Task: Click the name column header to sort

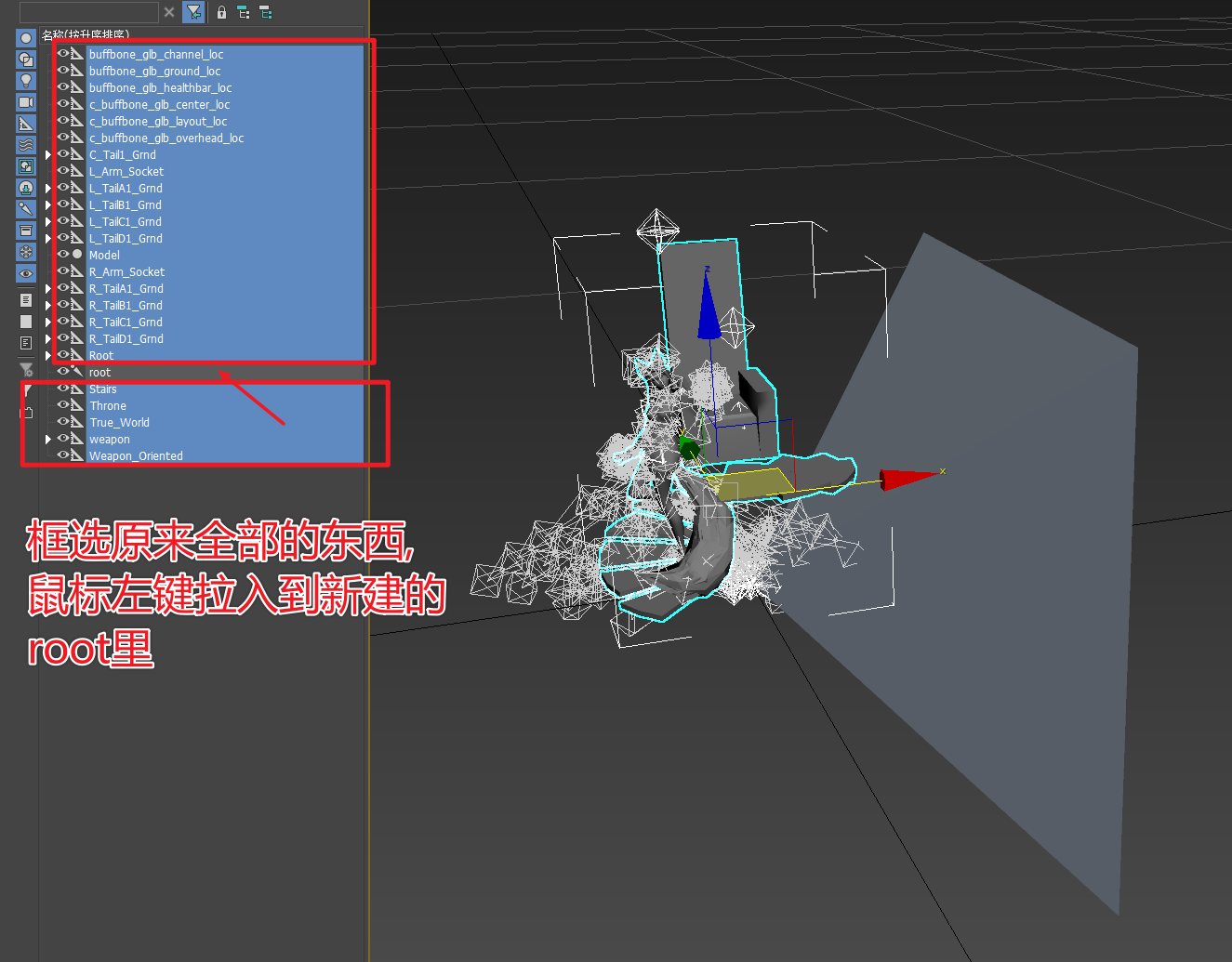Action: tap(86, 35)
